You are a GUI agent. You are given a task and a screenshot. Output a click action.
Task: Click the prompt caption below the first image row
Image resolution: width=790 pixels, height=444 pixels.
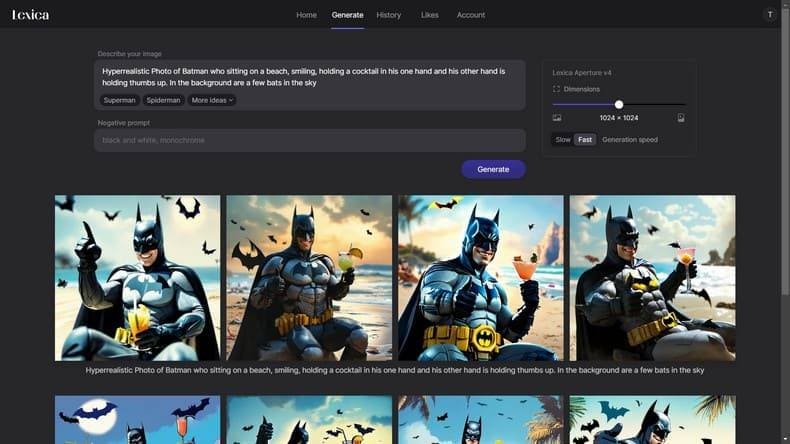click(x=394, y=370)
